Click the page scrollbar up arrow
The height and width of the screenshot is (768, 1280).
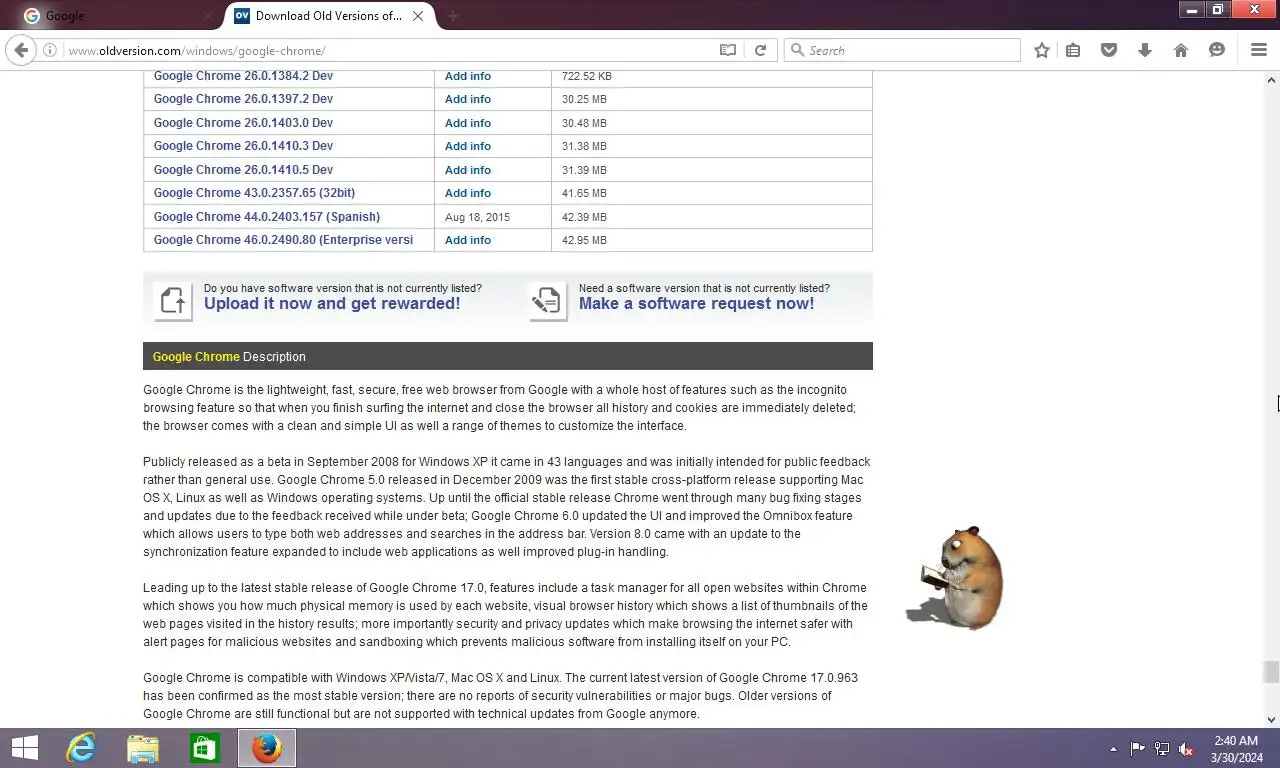coord(1271,79)
